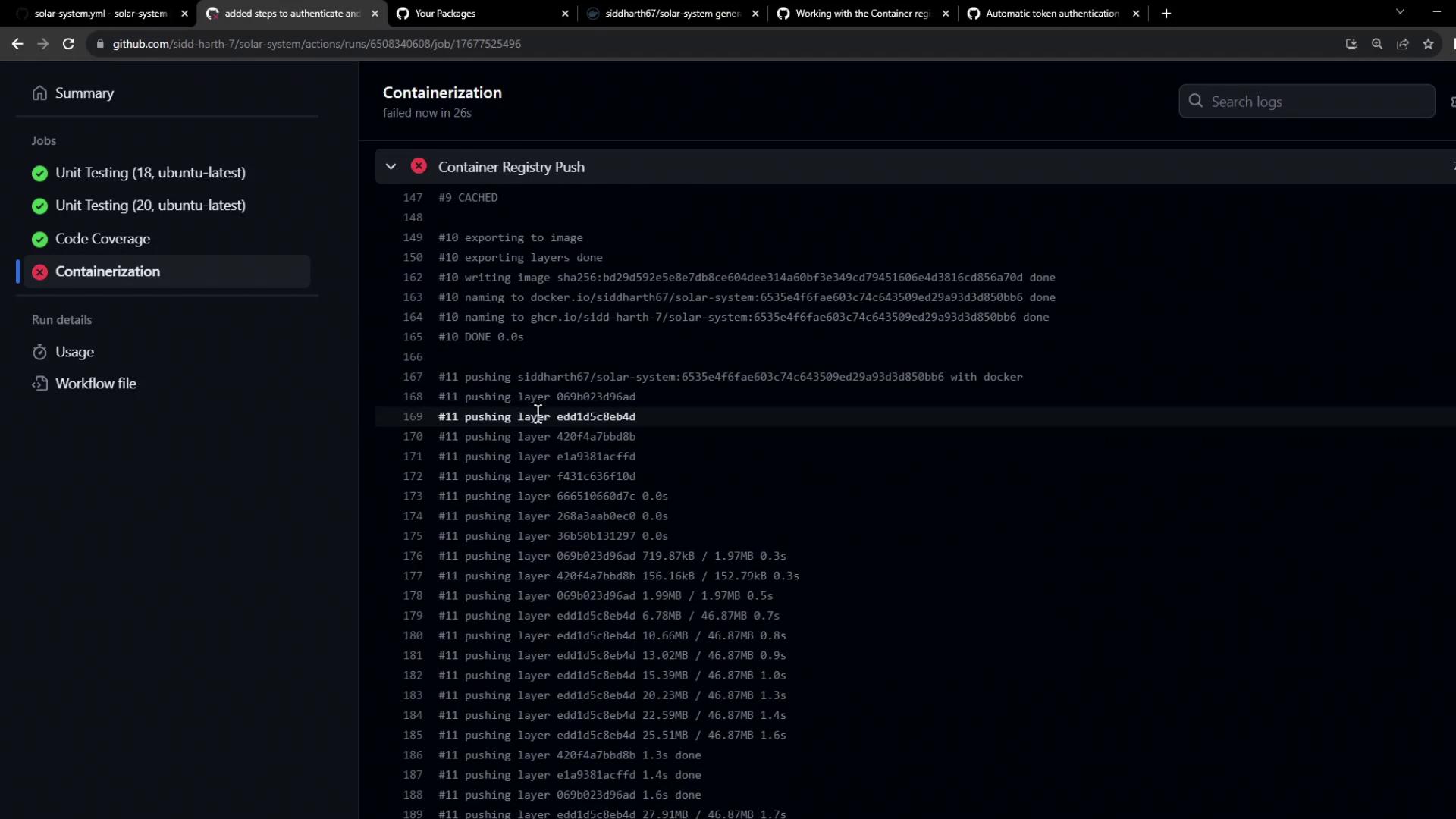Viewport: 1456px width, 819px height.
Task: Click the browser zoom magnifier icon
Action: 1376,44
